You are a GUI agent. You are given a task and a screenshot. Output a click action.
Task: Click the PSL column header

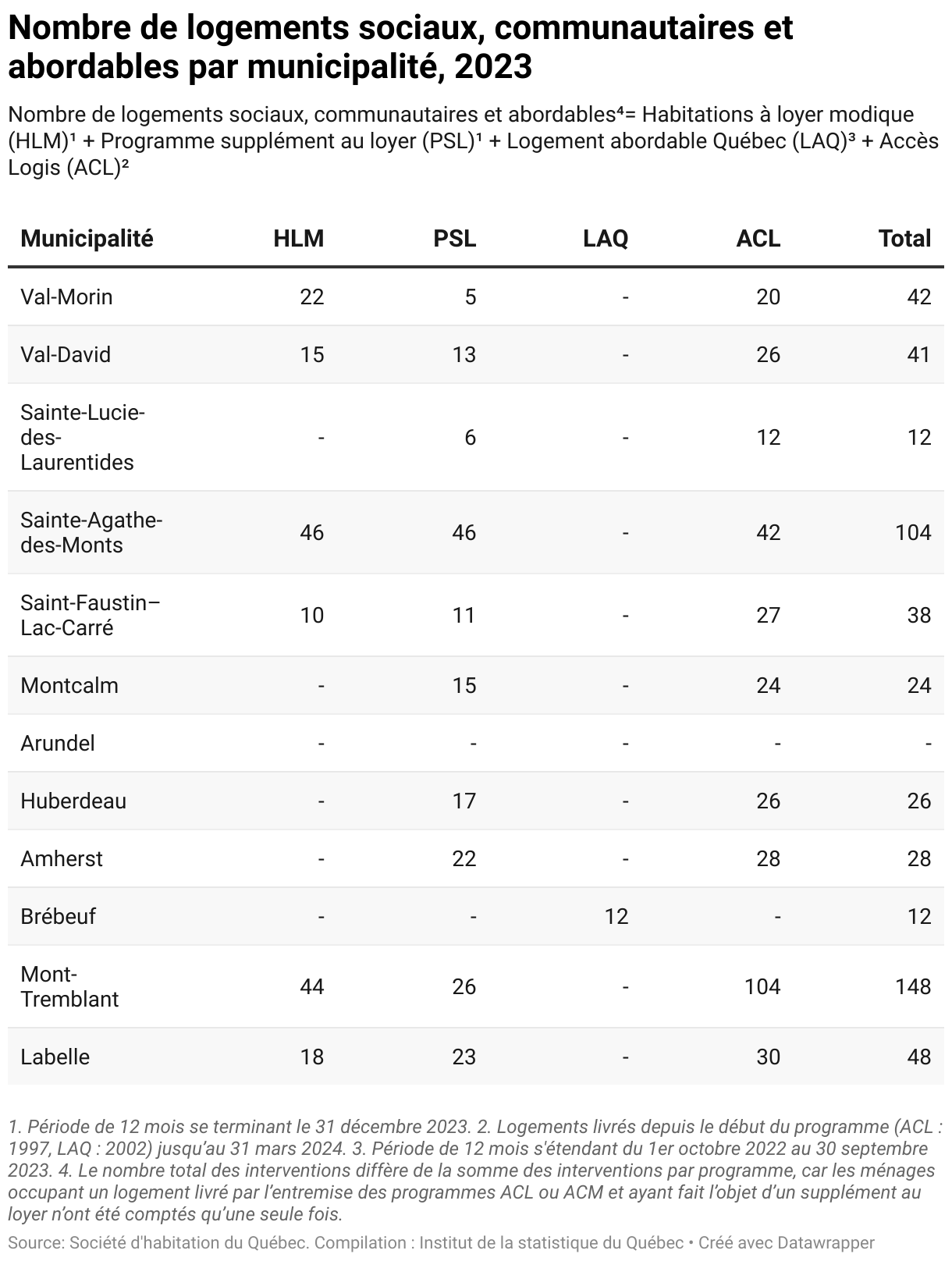tap(454, 238)
